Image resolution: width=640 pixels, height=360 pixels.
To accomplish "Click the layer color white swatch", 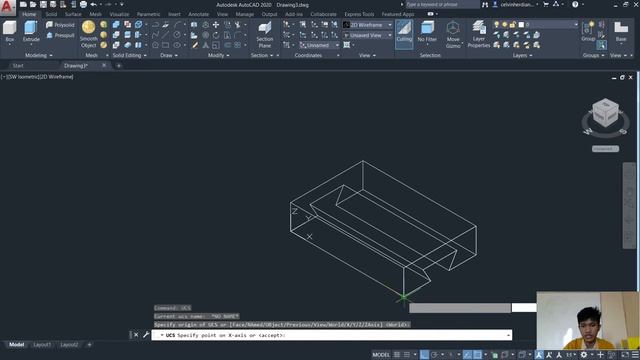I will point(521,24).
